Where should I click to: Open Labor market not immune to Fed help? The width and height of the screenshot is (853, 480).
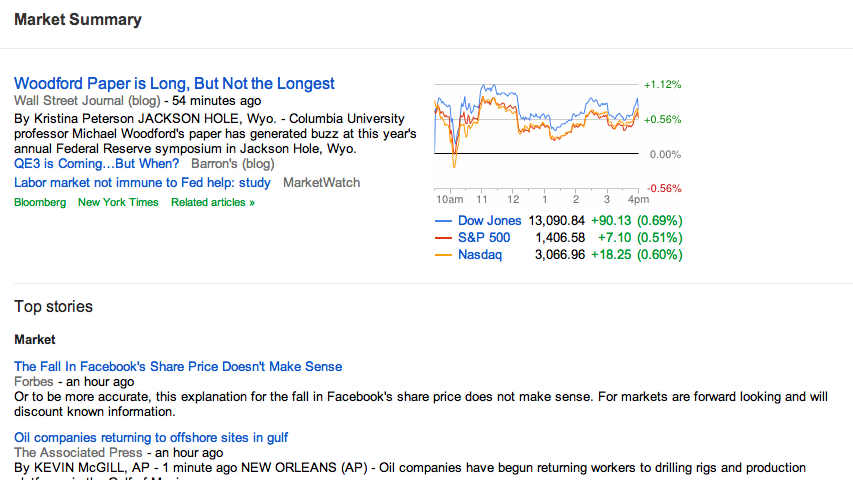142,183
